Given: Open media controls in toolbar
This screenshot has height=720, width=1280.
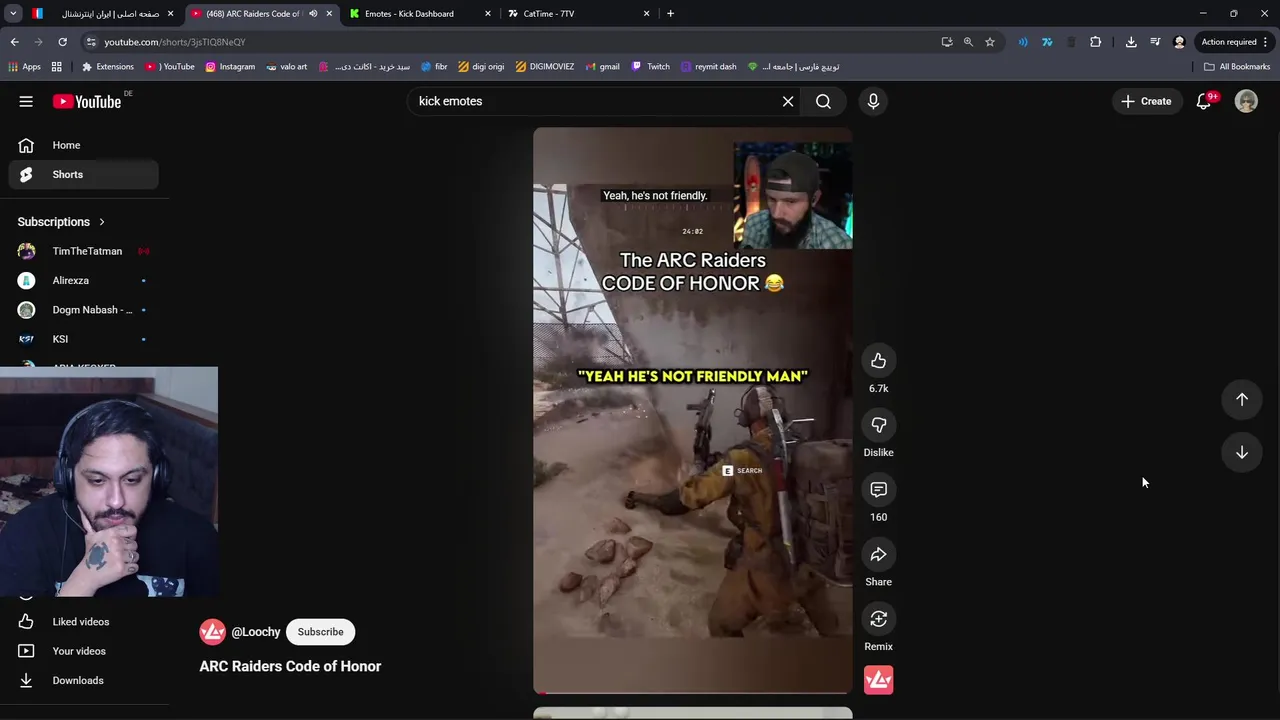Looking at the screenshot, I should coord(1155,42).
